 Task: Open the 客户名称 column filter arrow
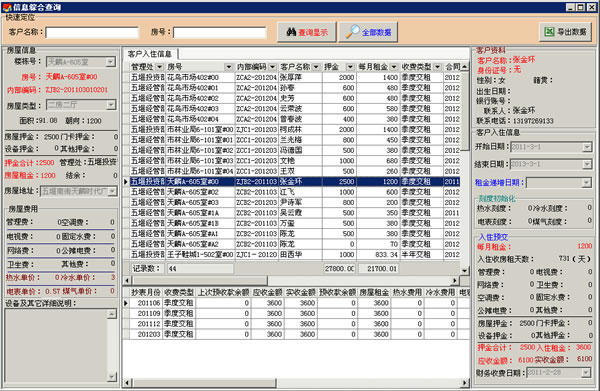click(316, 67)
